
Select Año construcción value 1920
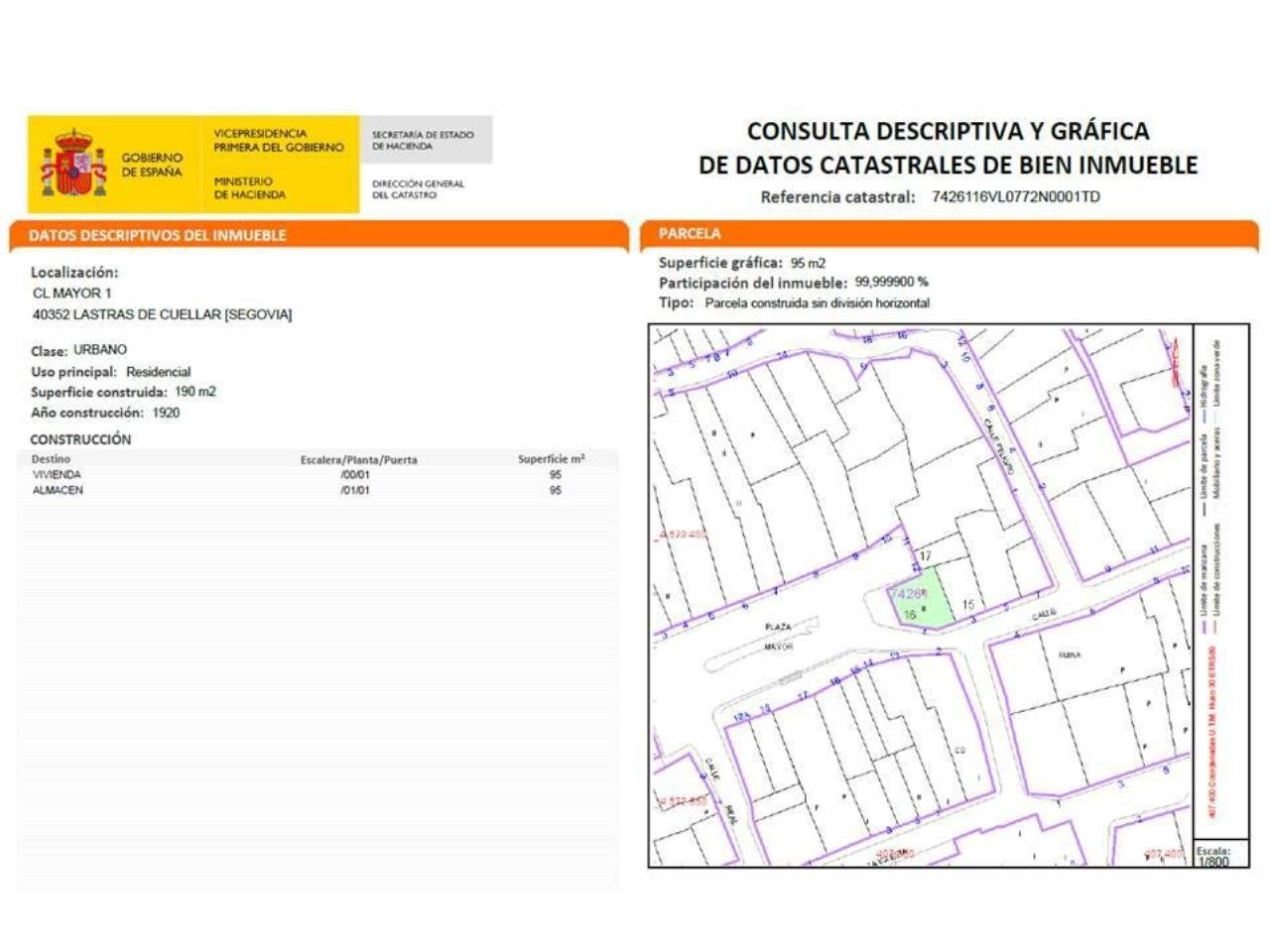pos(166,413)
